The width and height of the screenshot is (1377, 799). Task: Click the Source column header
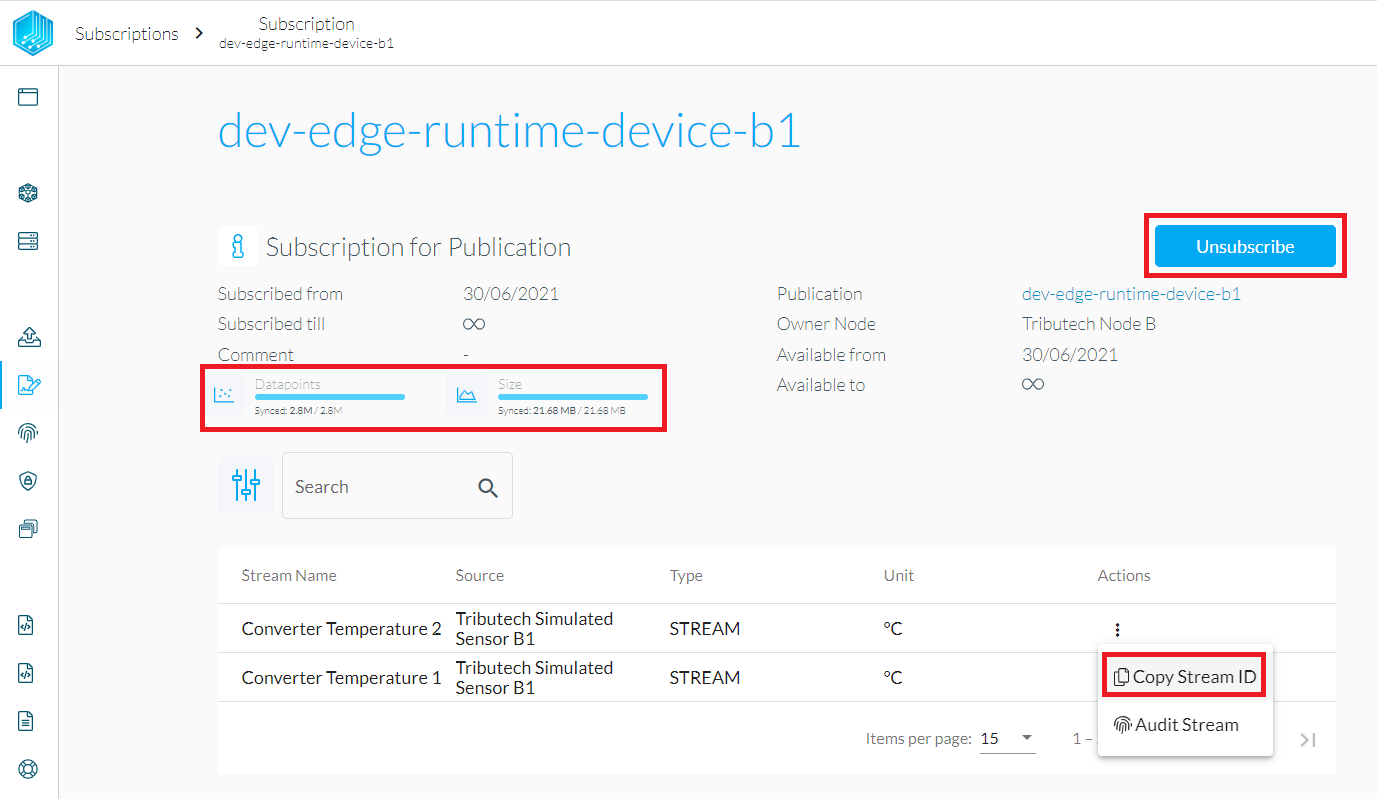pos(480,575)
